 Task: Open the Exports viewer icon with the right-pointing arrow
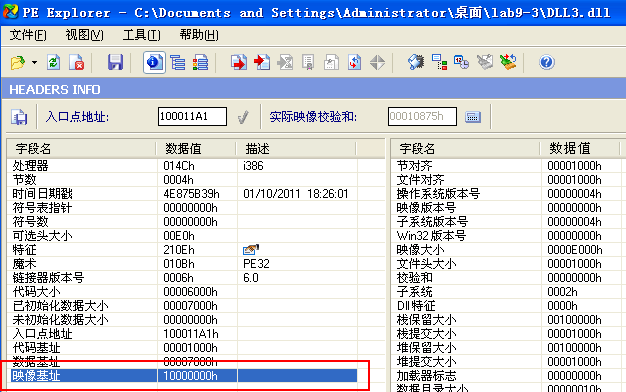[x=239, y=63]
